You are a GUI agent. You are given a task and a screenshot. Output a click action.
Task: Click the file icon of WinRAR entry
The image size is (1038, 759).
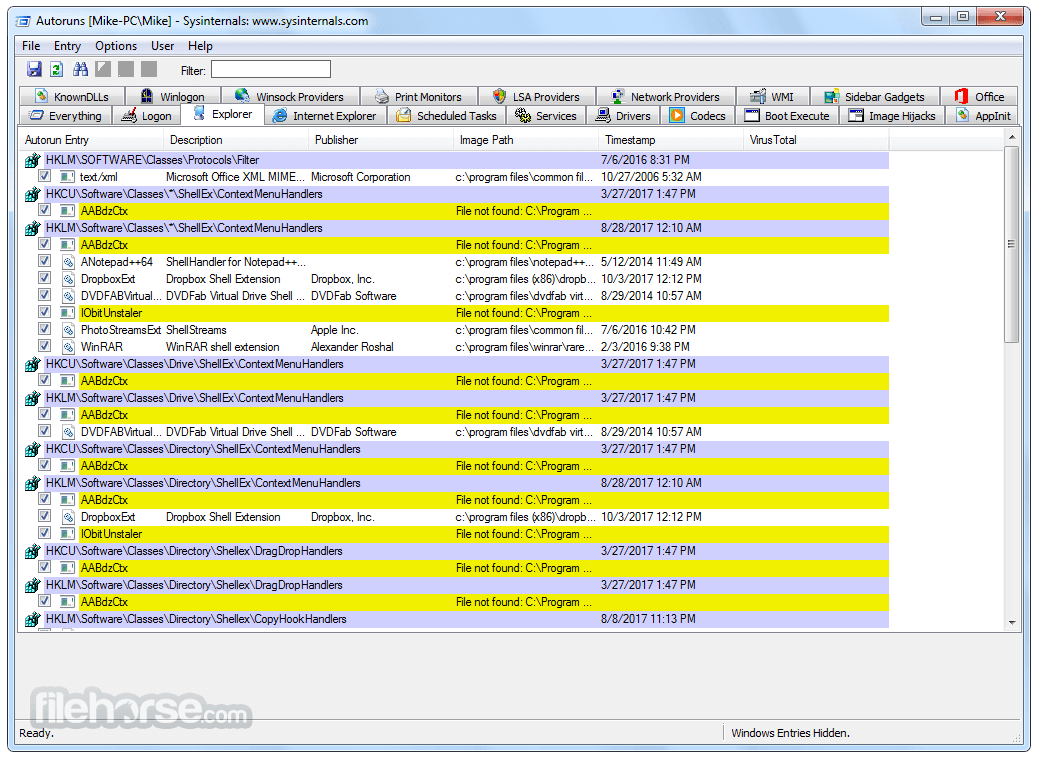tap(68, 347)
